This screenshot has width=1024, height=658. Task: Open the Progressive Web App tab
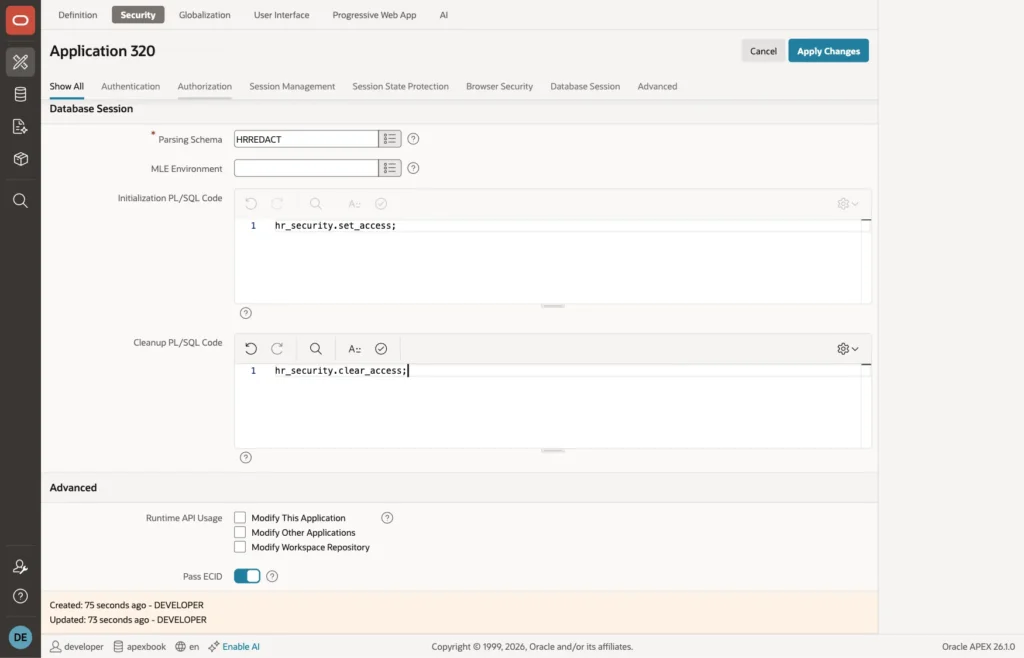374,14
